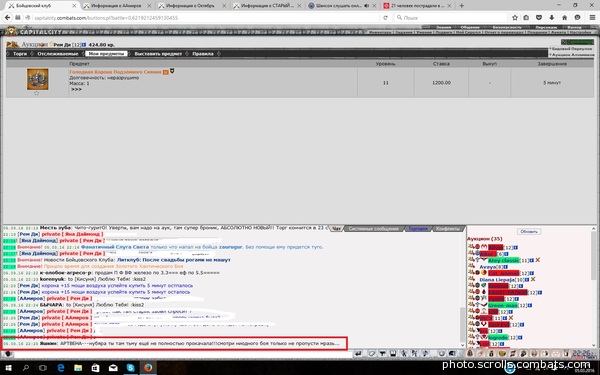Click the 'Общение' top menu item
The image size is (600, 375).
tap(470, 28)
